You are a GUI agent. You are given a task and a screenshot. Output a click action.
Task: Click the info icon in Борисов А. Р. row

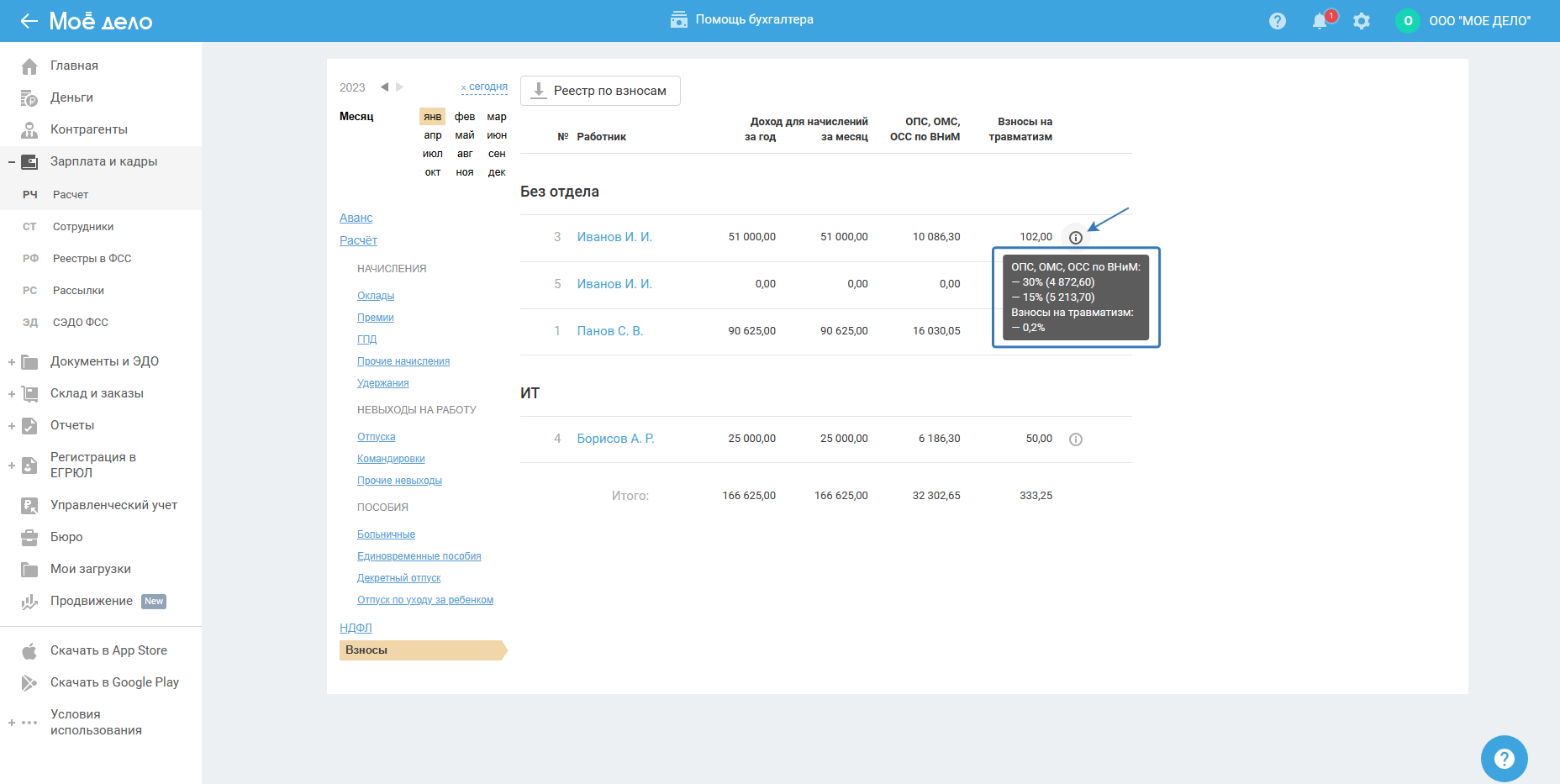(1075, 439)
